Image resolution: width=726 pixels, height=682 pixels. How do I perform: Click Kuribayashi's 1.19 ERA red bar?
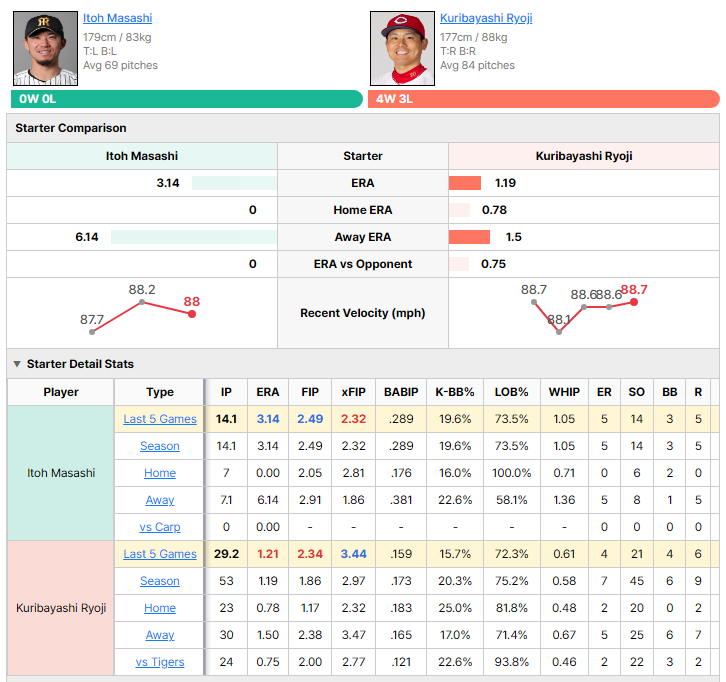tap(465, 183)
